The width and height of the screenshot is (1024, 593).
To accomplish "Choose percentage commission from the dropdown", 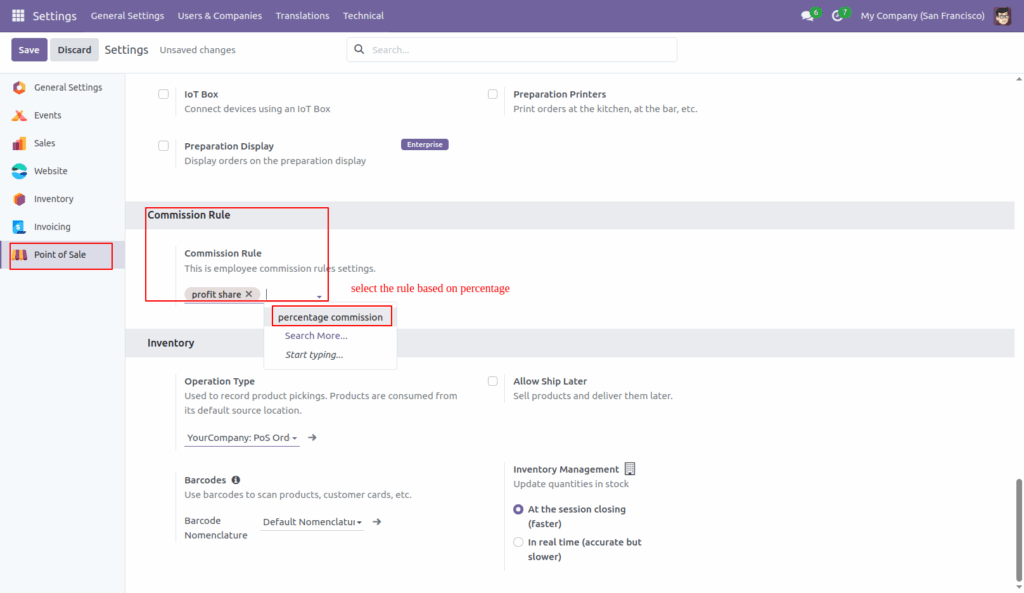I will click(x=331, y=315).
